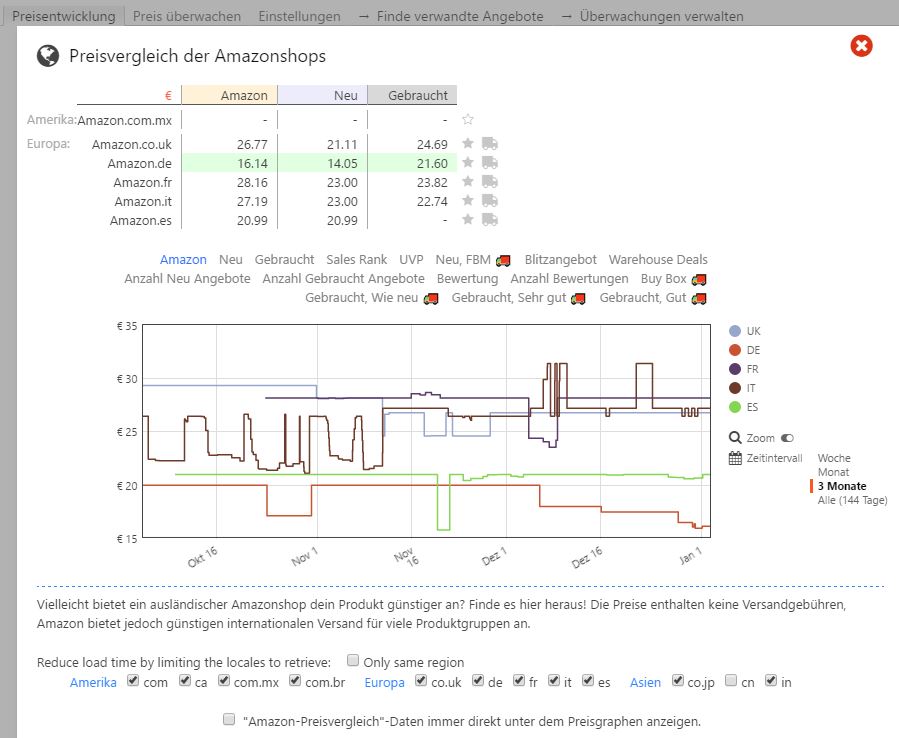Click the truck icon beside Gebraucht, Sehr gut
Viewport: 899px width, 738px height.
[579, 298]
